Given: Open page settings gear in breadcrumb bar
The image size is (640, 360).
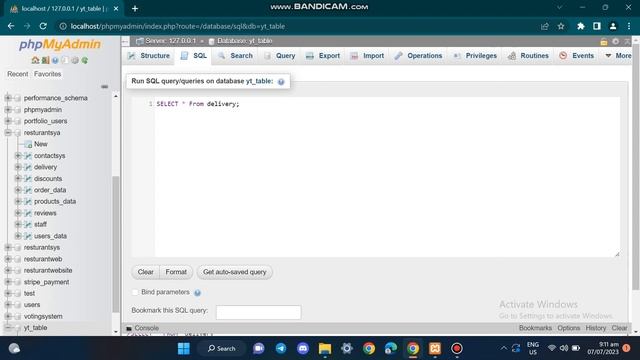Looking at the screenshot, I should (x=616, y=41).
